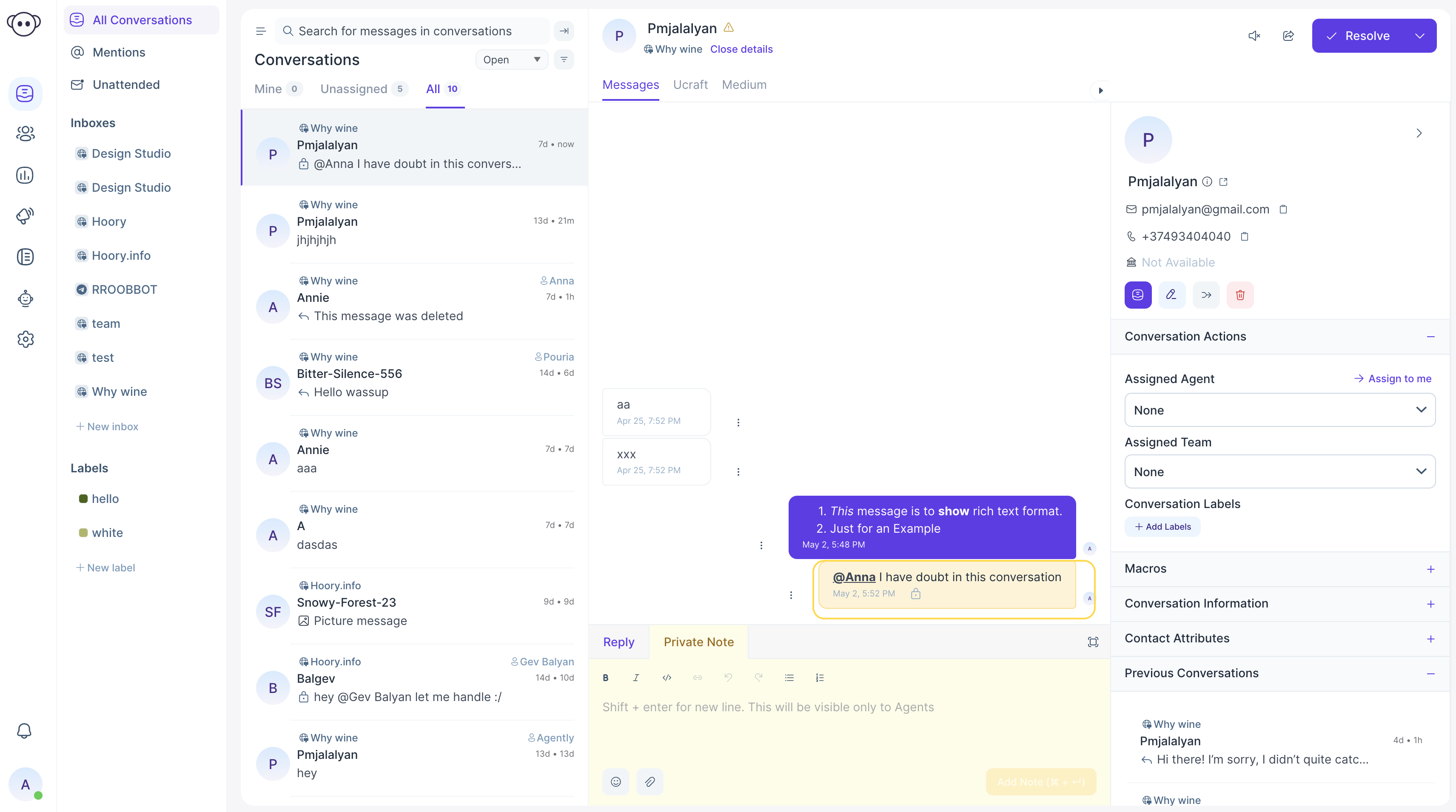The width and height of the screenshot is (1456, 812).
Task: Switch to the Mine tab
Action: (x=279, y=89)
